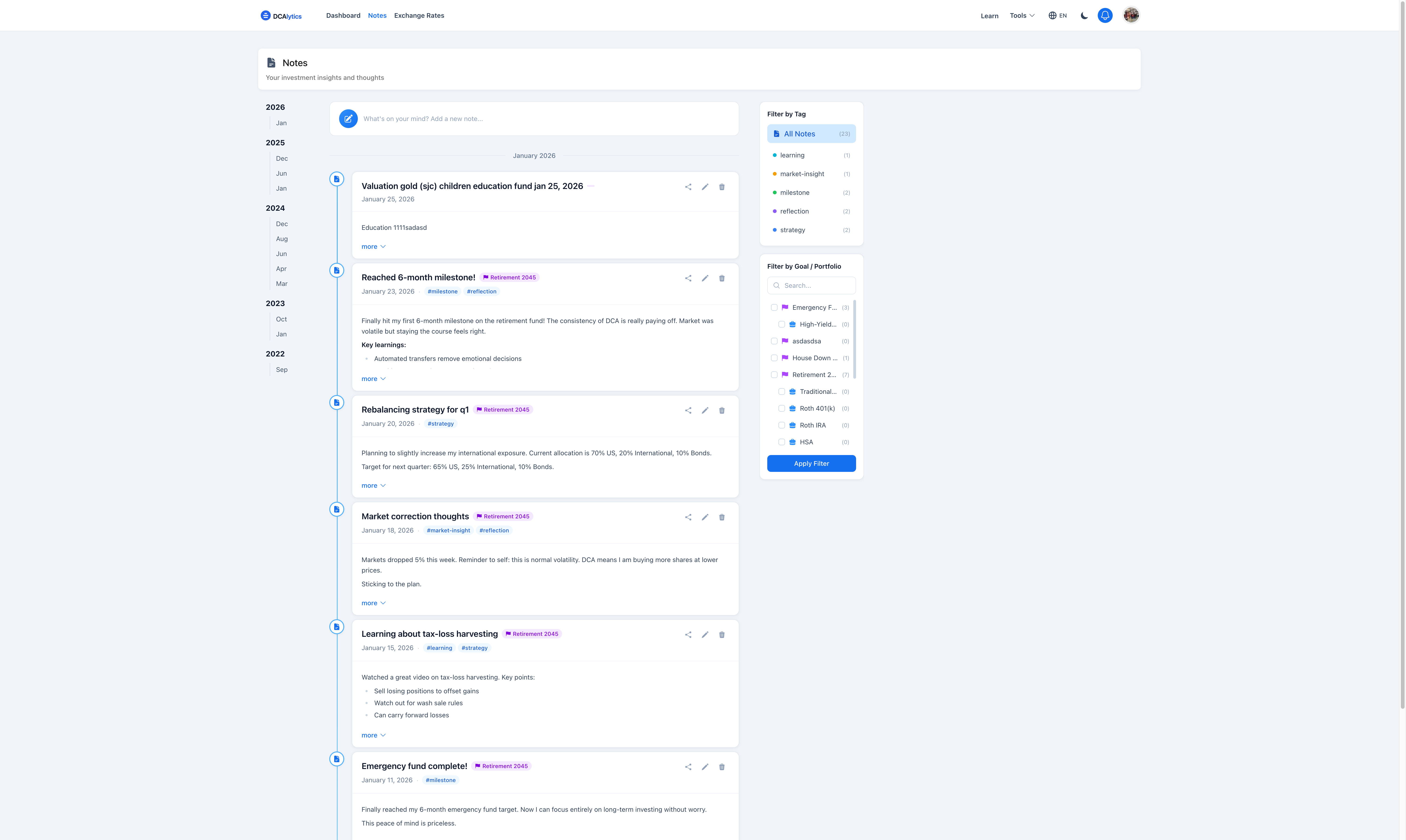Enable dark mode with the moon icon

[1084, 15]
